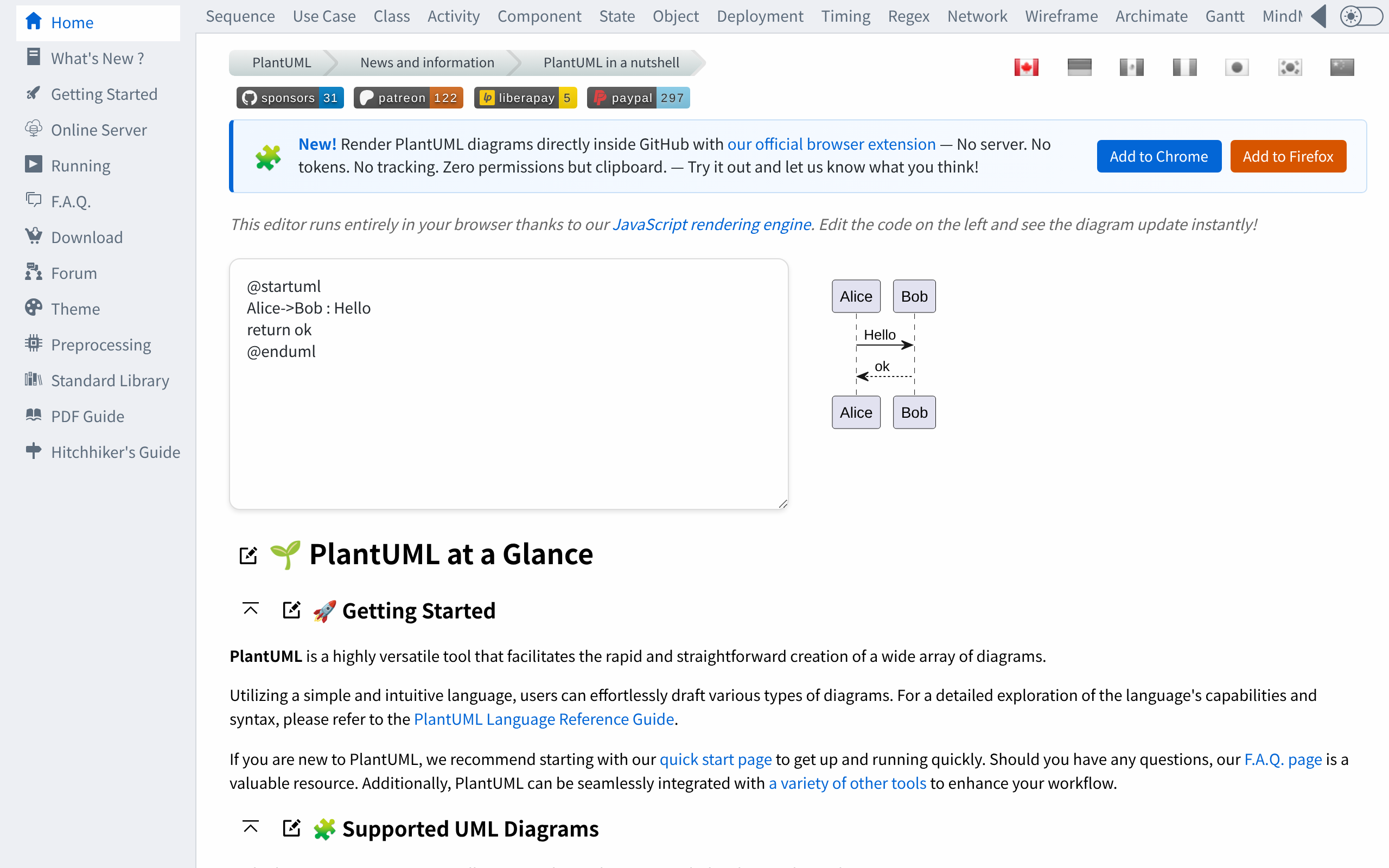Click the Running play icon
Image resolution: width=1389 pixels, height=868 pixels.
coord(33,164)
